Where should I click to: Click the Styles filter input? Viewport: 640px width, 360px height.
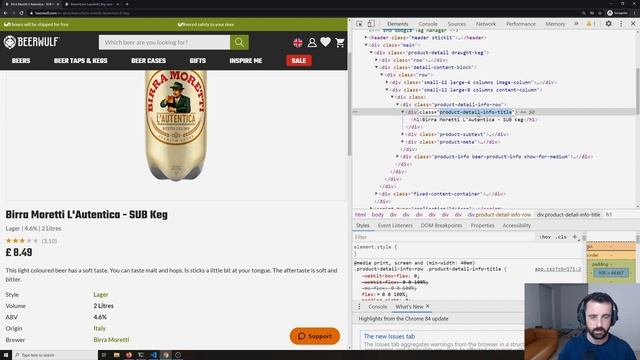(x=445, y=237)
